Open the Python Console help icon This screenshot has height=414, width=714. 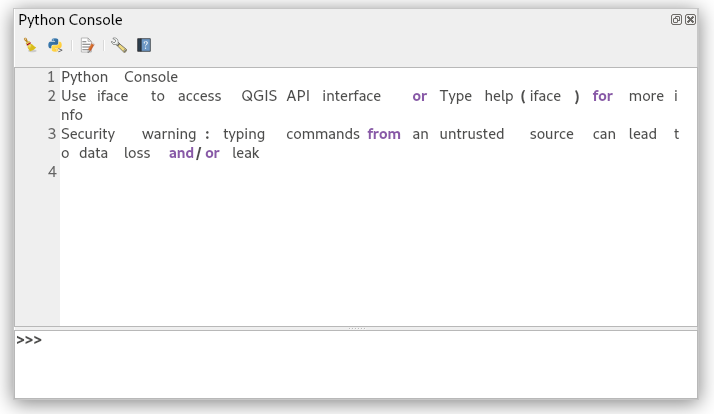144,45
